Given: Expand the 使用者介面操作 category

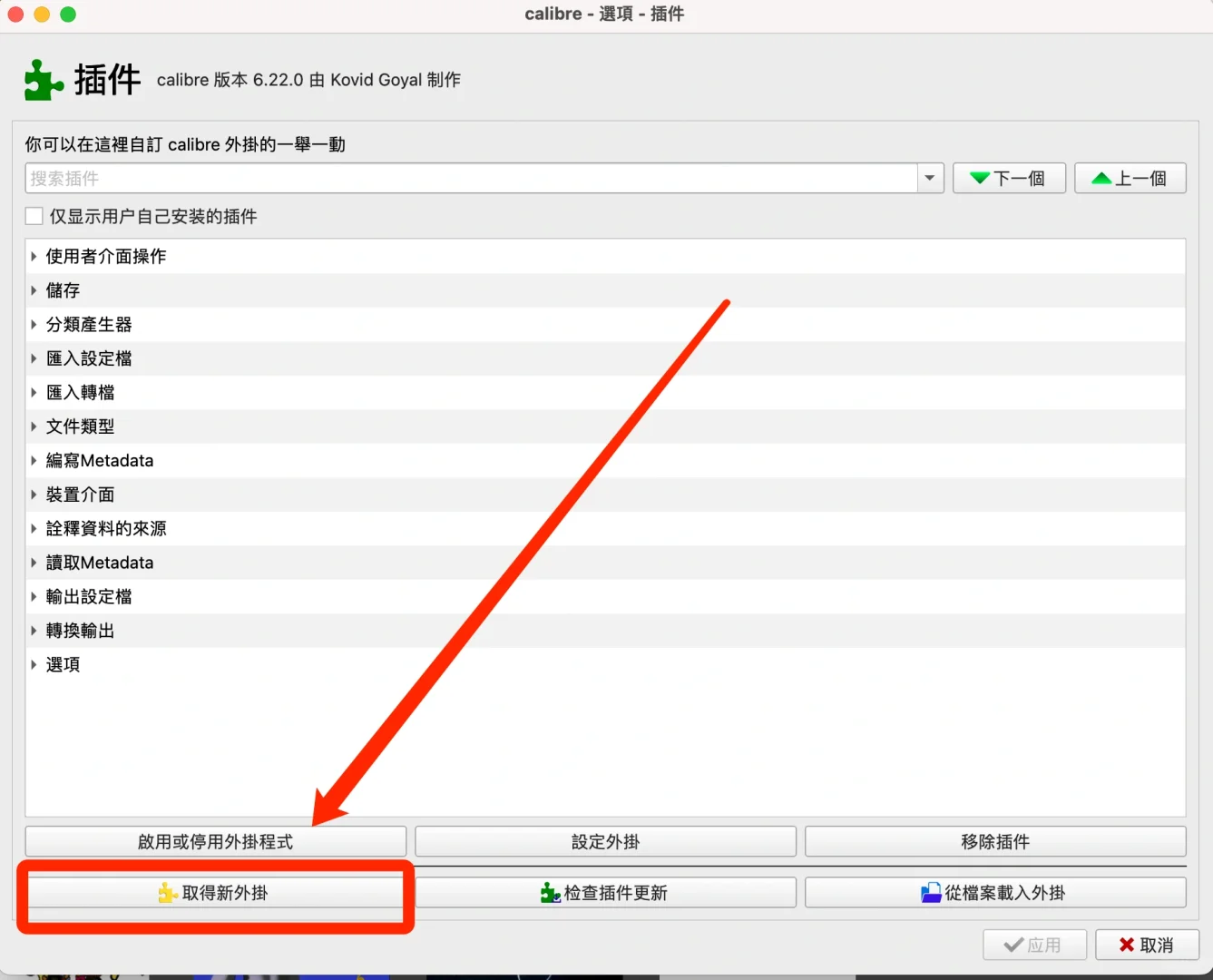Looking at the screenshot, I should [x=34, y=256].
